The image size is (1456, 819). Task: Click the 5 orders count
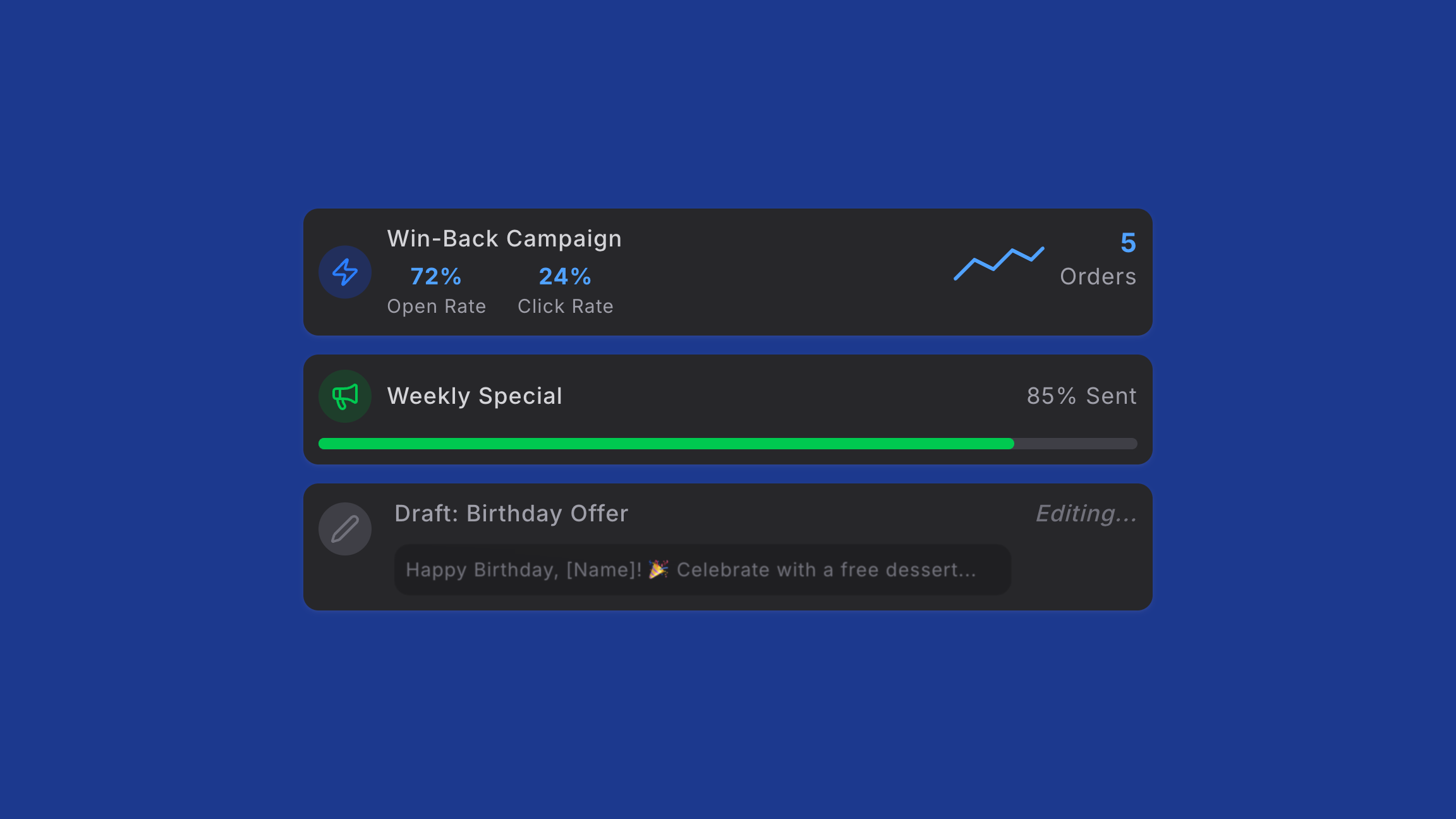click(1128, 243)
